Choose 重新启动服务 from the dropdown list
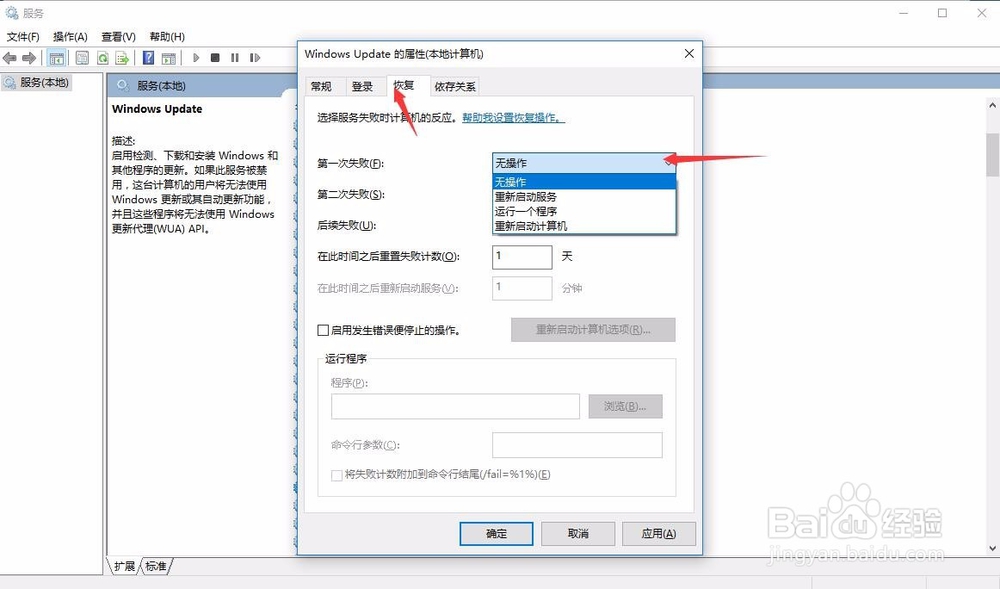 tap(584, 196)
